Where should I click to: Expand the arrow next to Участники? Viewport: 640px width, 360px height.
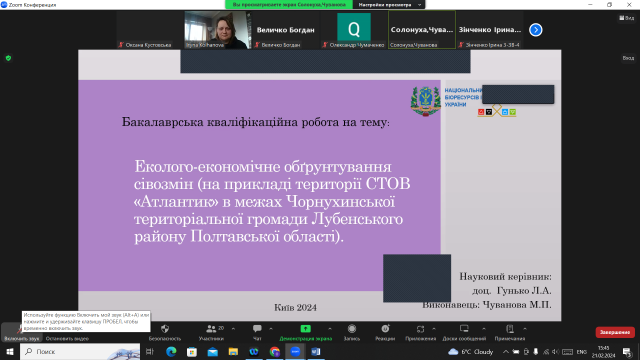click(x=233, y=329)
